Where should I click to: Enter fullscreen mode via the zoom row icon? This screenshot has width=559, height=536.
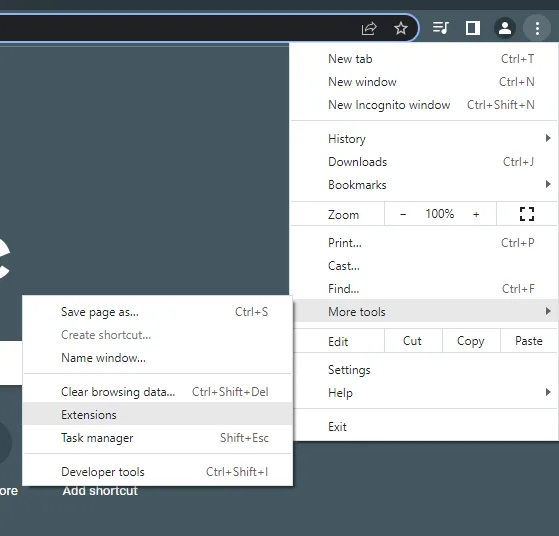[527, 214]
